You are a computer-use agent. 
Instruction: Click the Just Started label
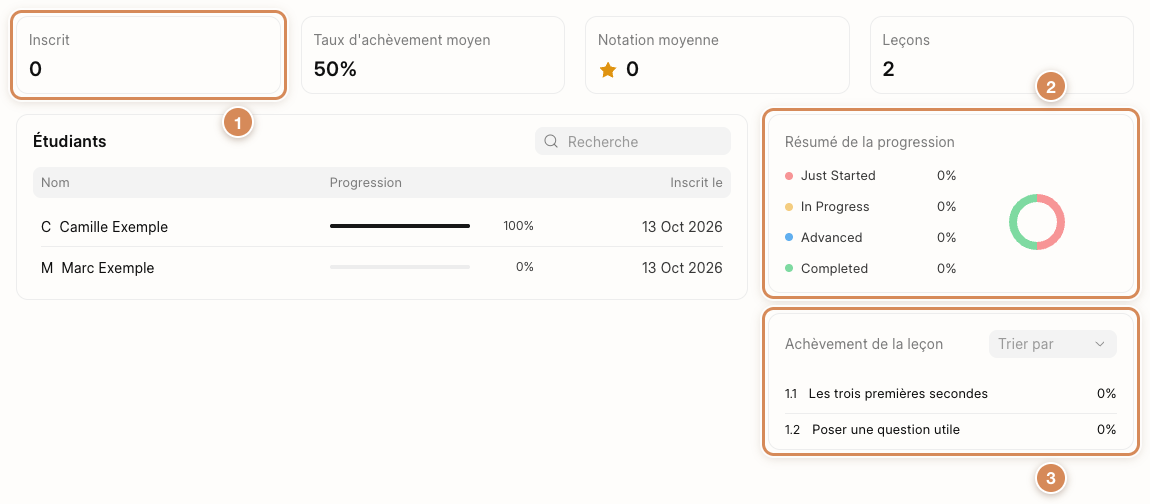[838, 176]
